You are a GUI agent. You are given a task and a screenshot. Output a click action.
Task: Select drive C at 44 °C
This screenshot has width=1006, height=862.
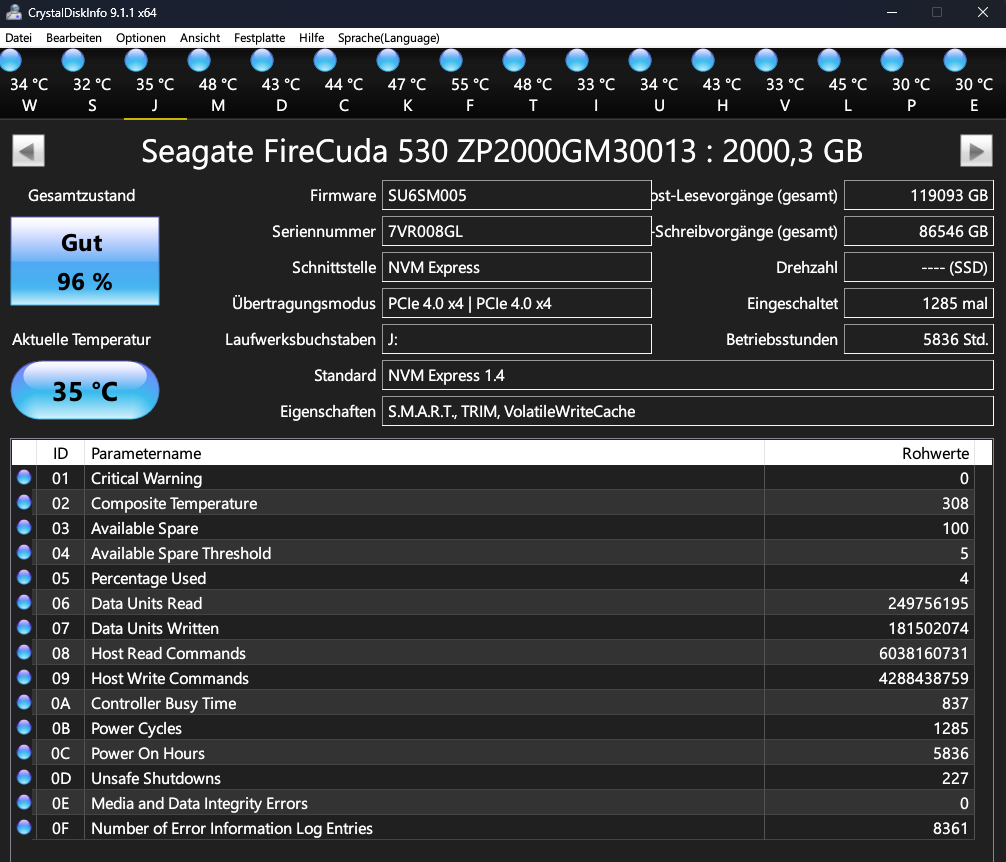(343, 83)
